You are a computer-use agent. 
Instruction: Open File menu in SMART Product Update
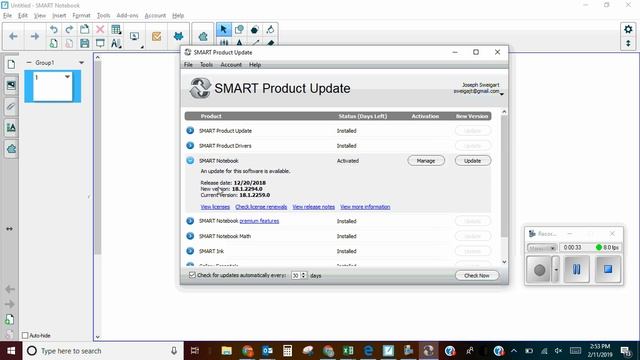click(x=188, y=64)
